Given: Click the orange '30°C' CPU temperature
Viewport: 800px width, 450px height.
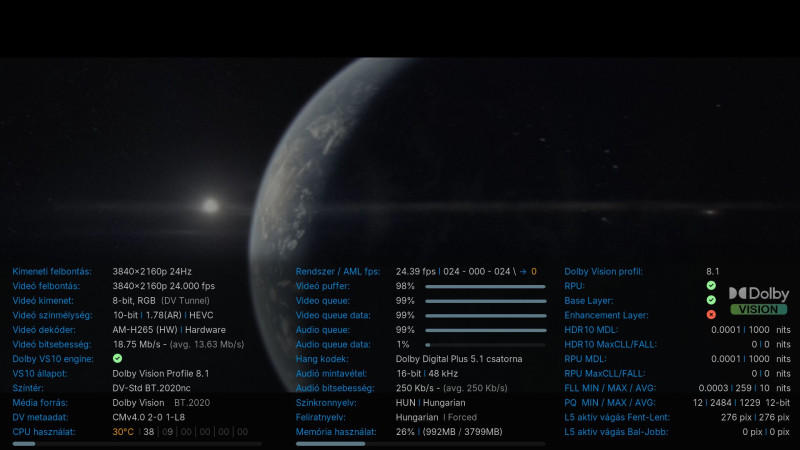Looking at the screenshot, I should 123,432.
